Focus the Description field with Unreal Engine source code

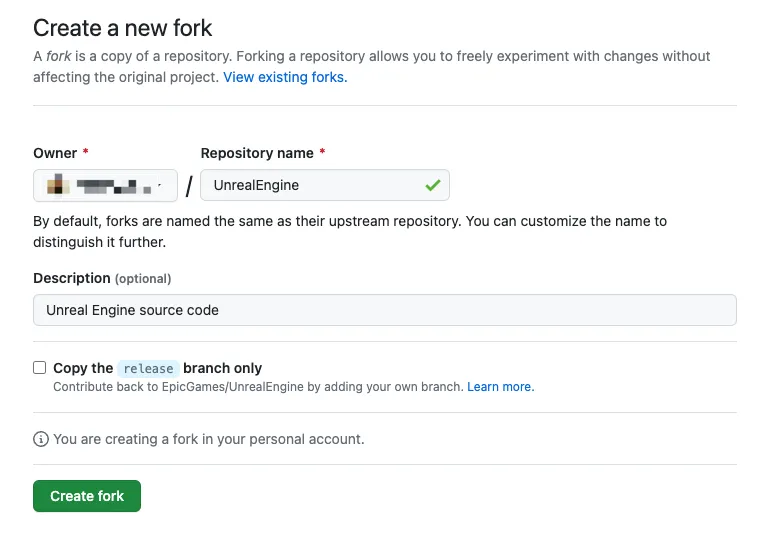(x=384, y=310)
